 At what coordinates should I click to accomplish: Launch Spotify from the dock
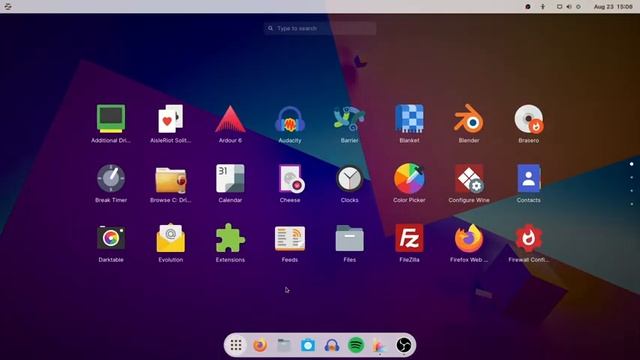click(x=356, y=345)
